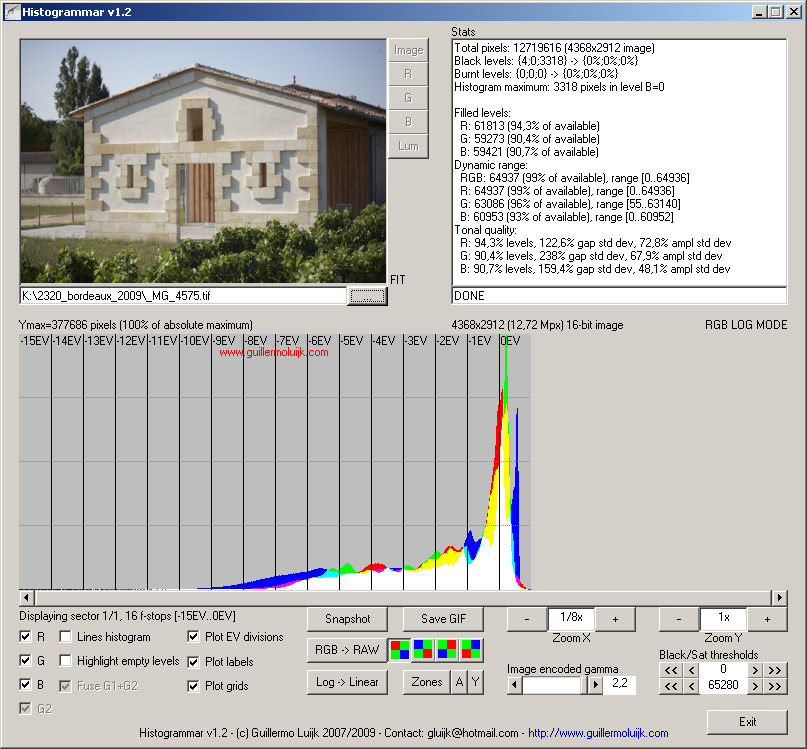Click the Exit button

747,722
